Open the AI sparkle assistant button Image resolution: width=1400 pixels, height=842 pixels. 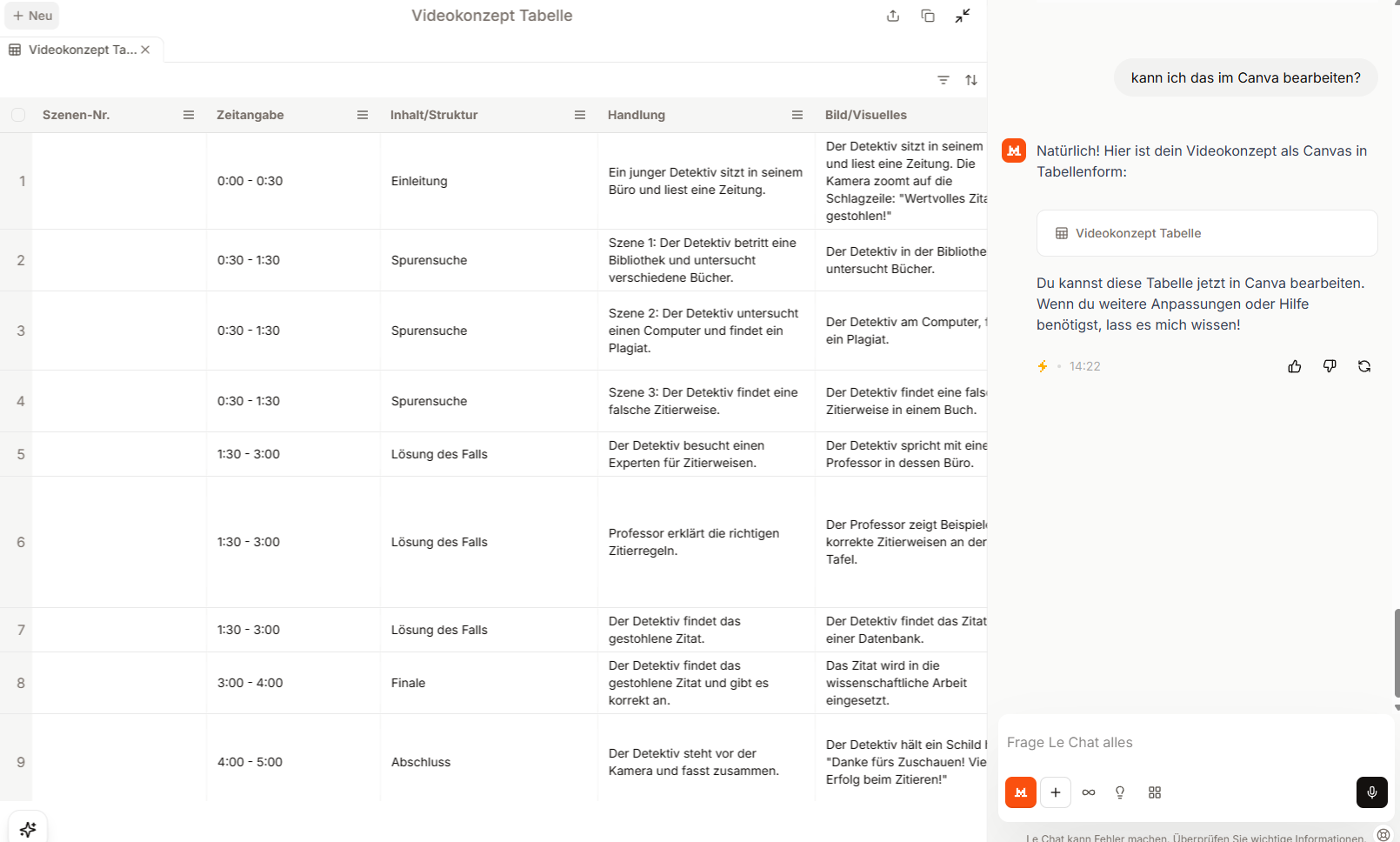pyautogui.click(x=28, y=829)
